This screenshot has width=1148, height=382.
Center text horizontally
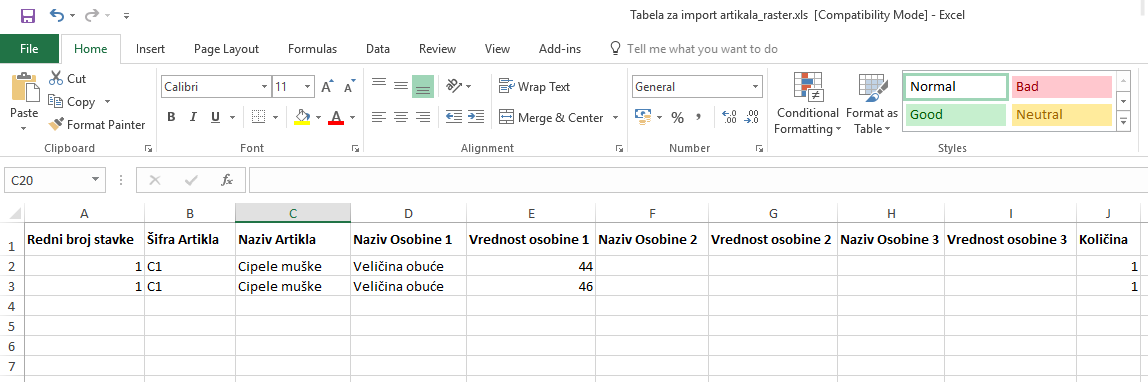pos(400,117)
